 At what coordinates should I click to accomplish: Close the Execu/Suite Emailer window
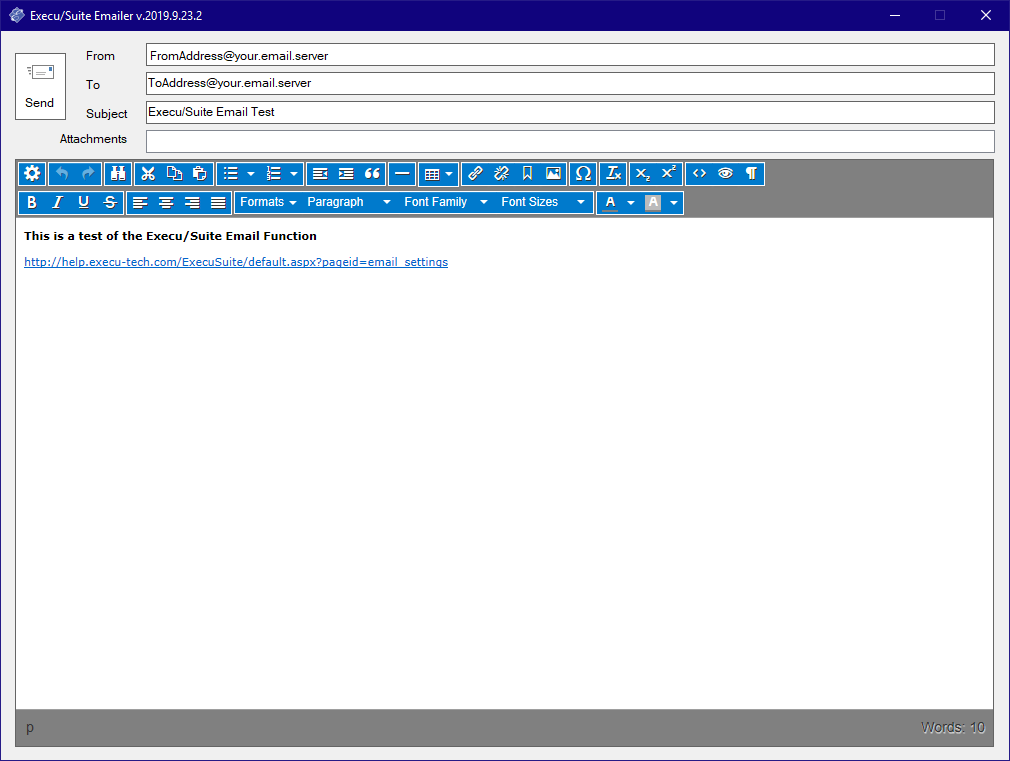[986, 15]
